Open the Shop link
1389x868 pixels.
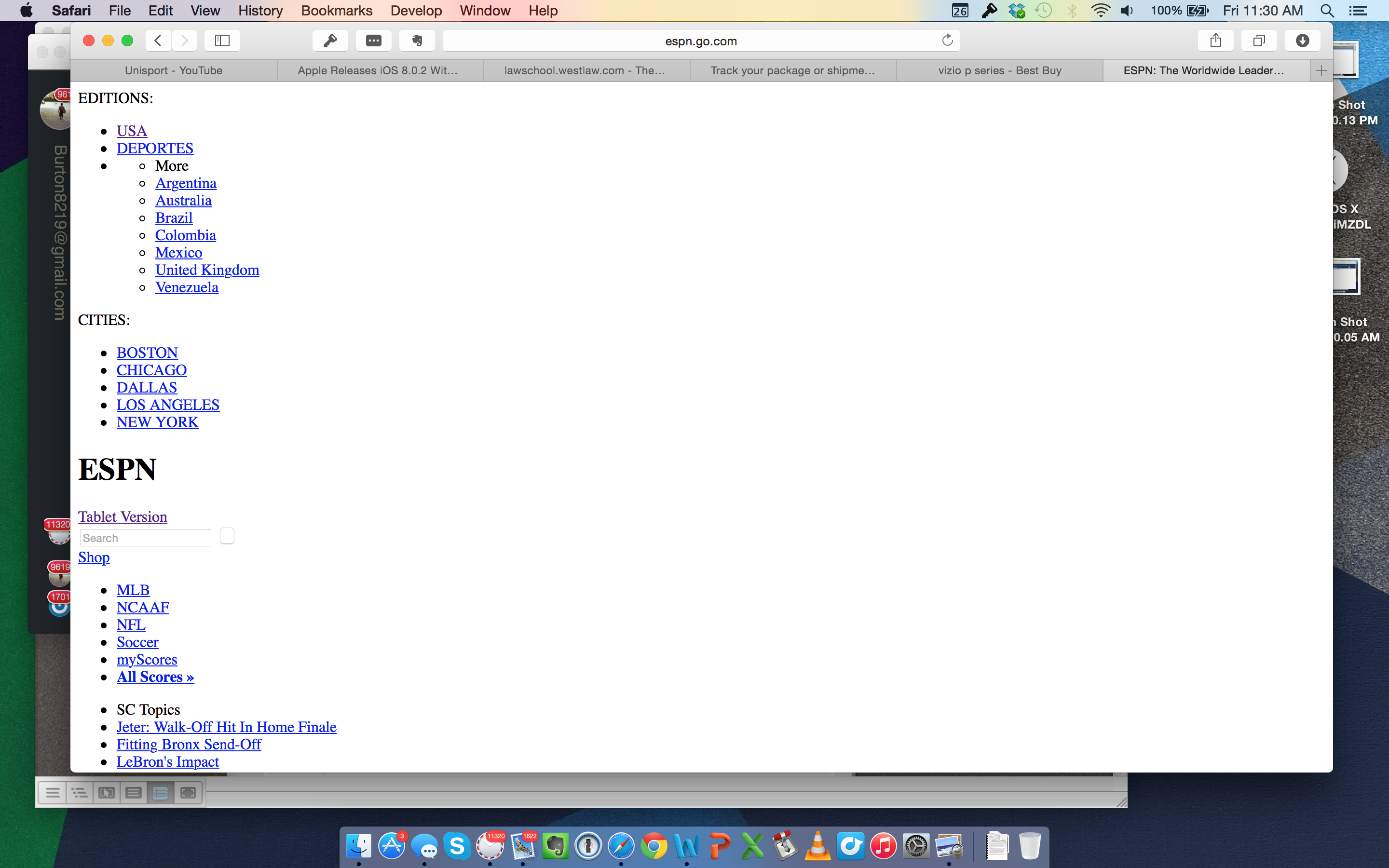94,557
